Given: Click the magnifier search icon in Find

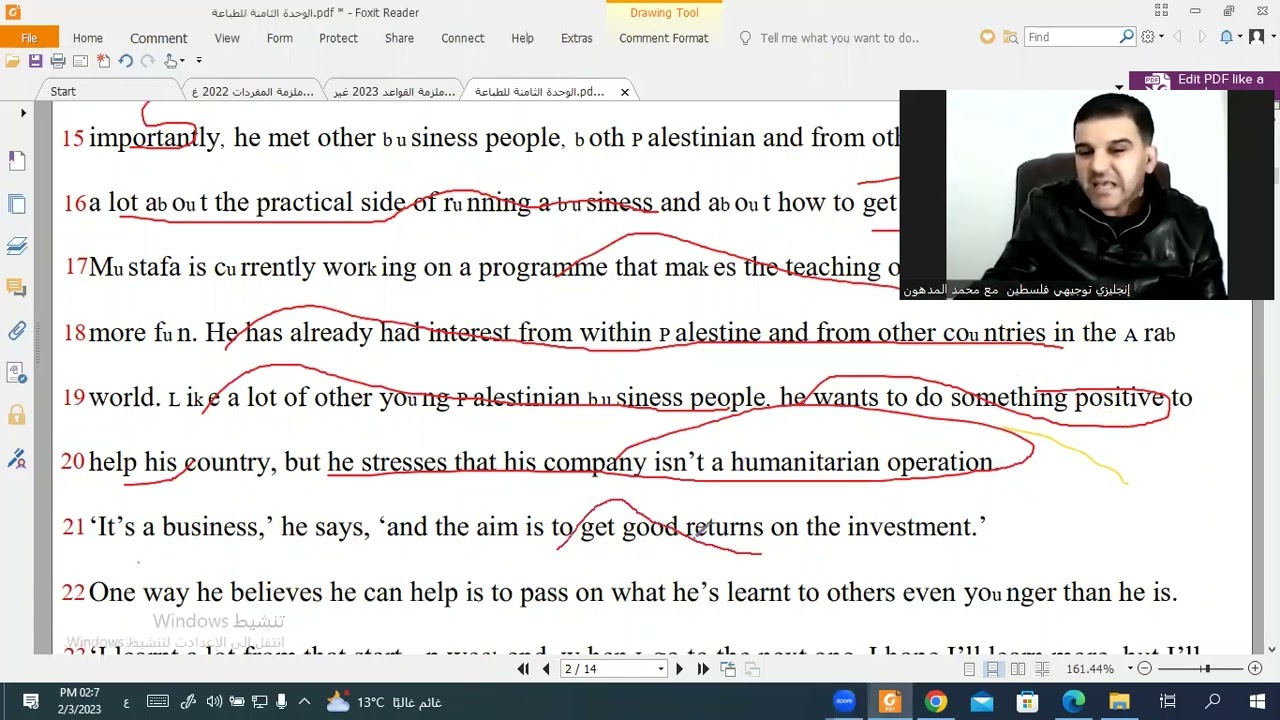Looking at the screenshot, I should point(1127,37).
